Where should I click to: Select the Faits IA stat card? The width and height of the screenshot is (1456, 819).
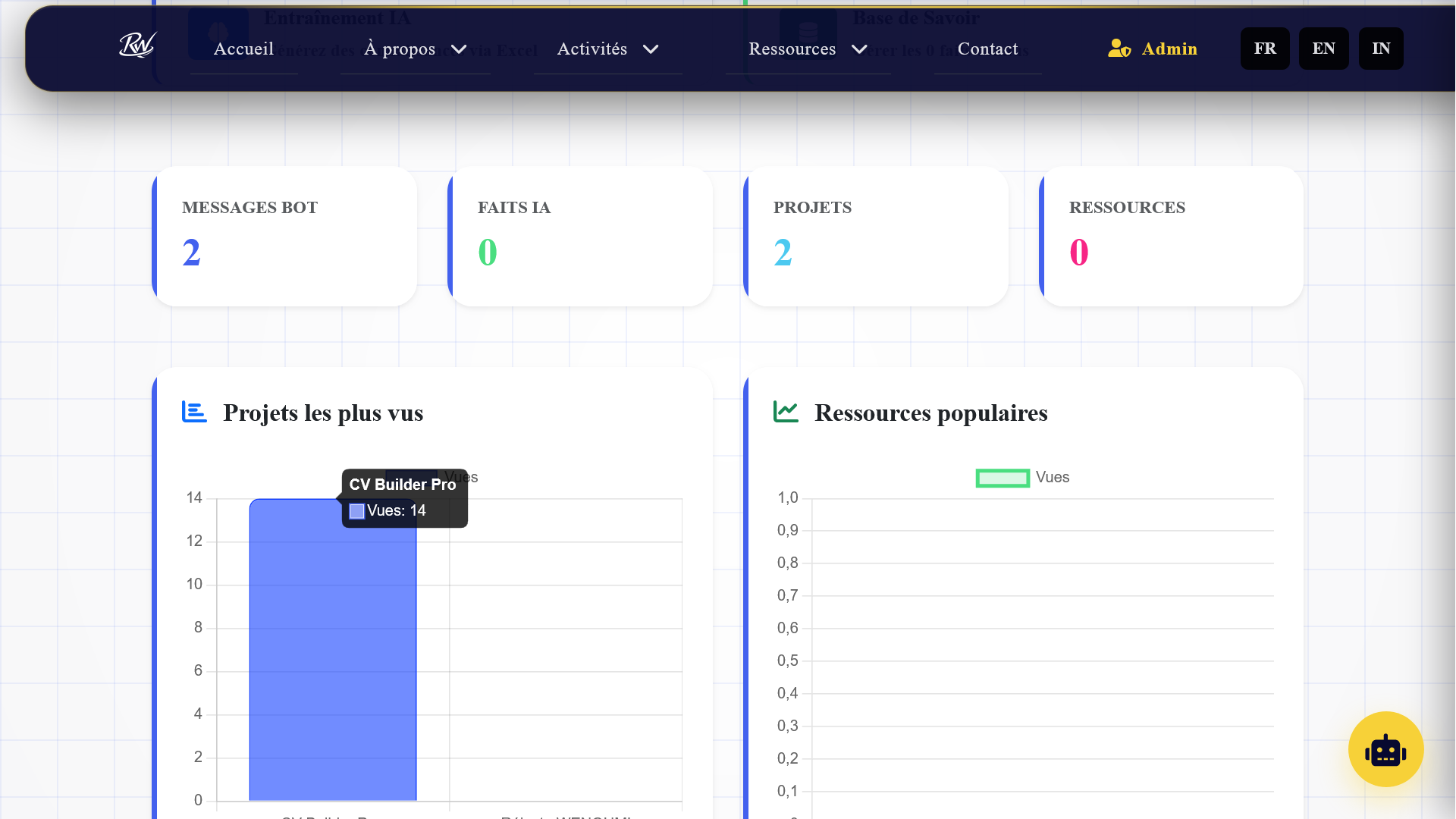(580, 237)
